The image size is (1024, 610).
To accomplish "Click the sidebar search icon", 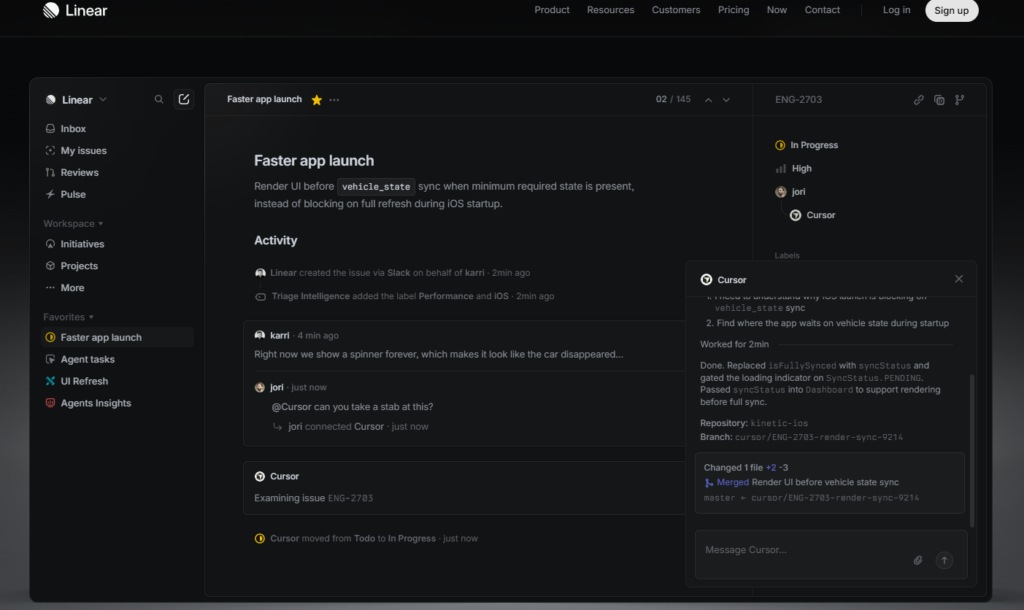I will pyautogui.click(x=159, y=99).
